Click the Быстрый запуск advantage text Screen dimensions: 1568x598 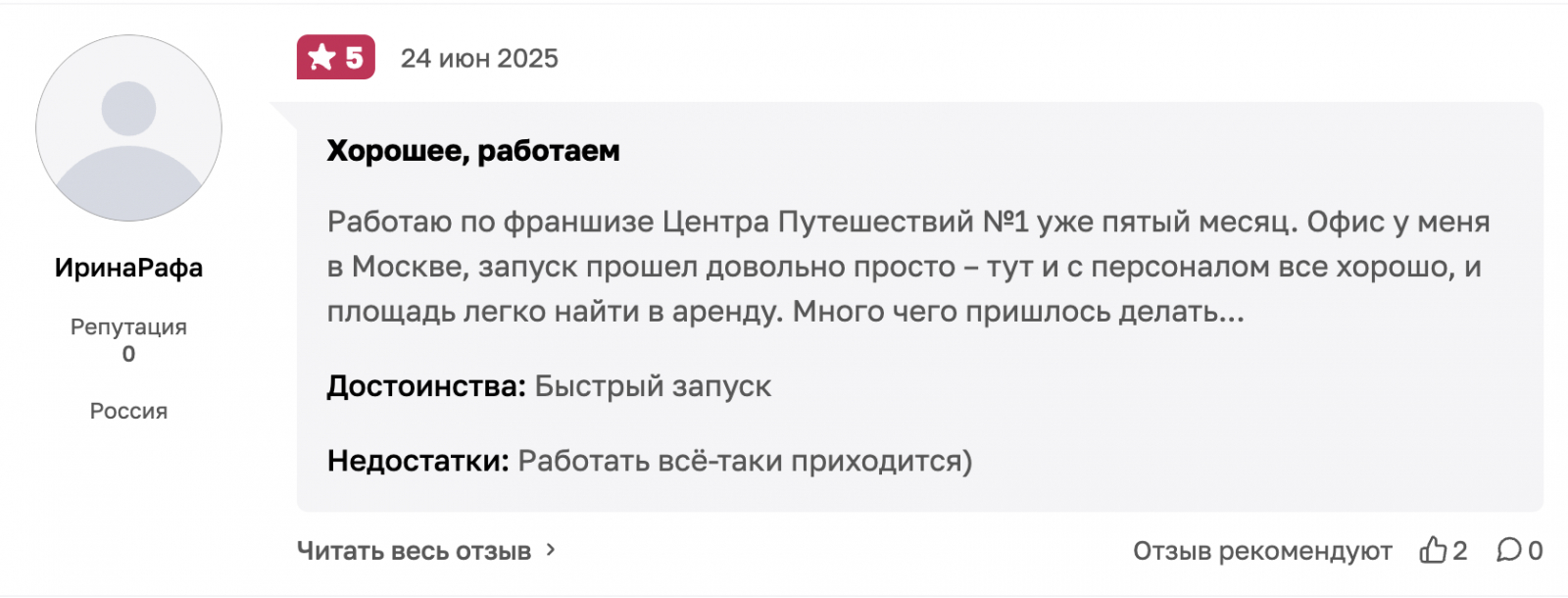653,386
